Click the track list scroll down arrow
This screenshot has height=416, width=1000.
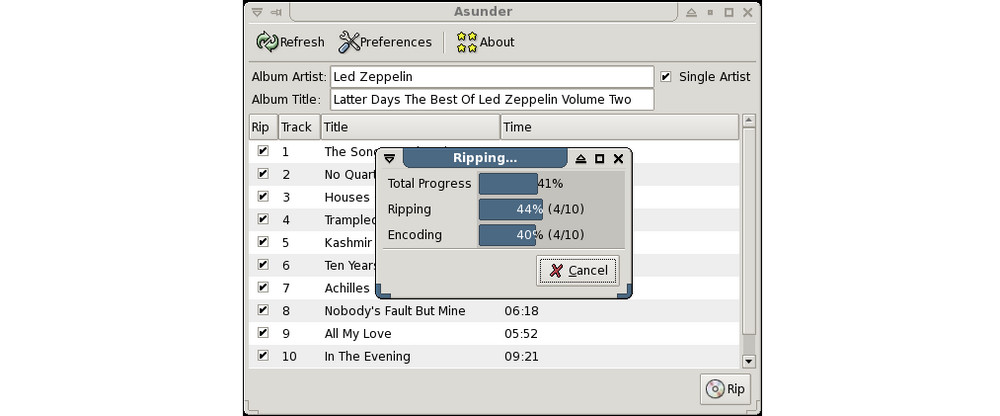749,361
